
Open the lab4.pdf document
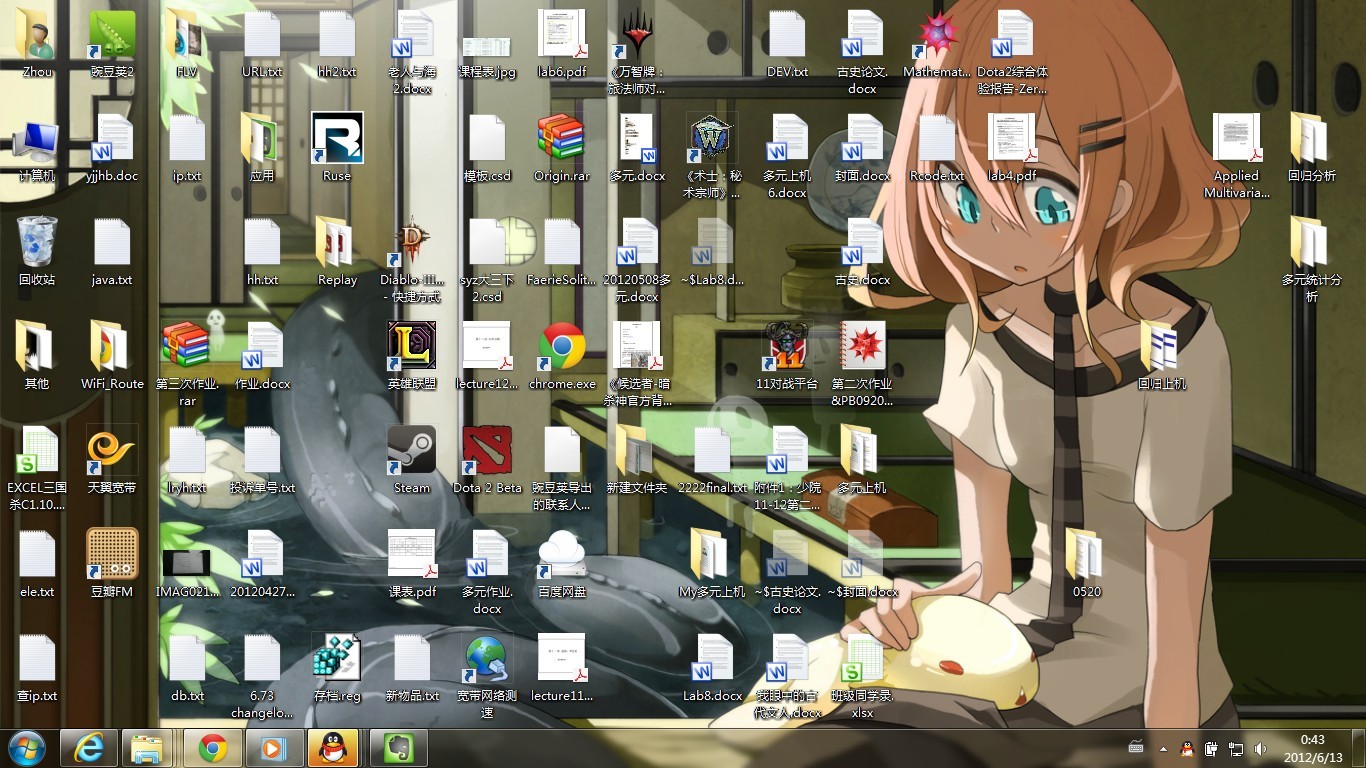pos(1012,138)
